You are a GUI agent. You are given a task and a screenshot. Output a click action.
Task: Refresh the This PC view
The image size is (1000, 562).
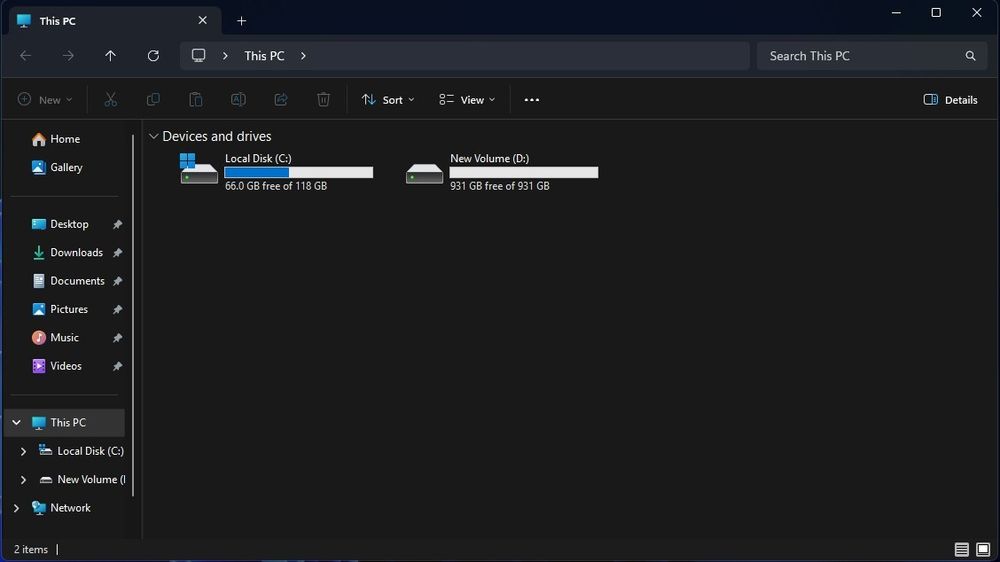tap(153, 56)
